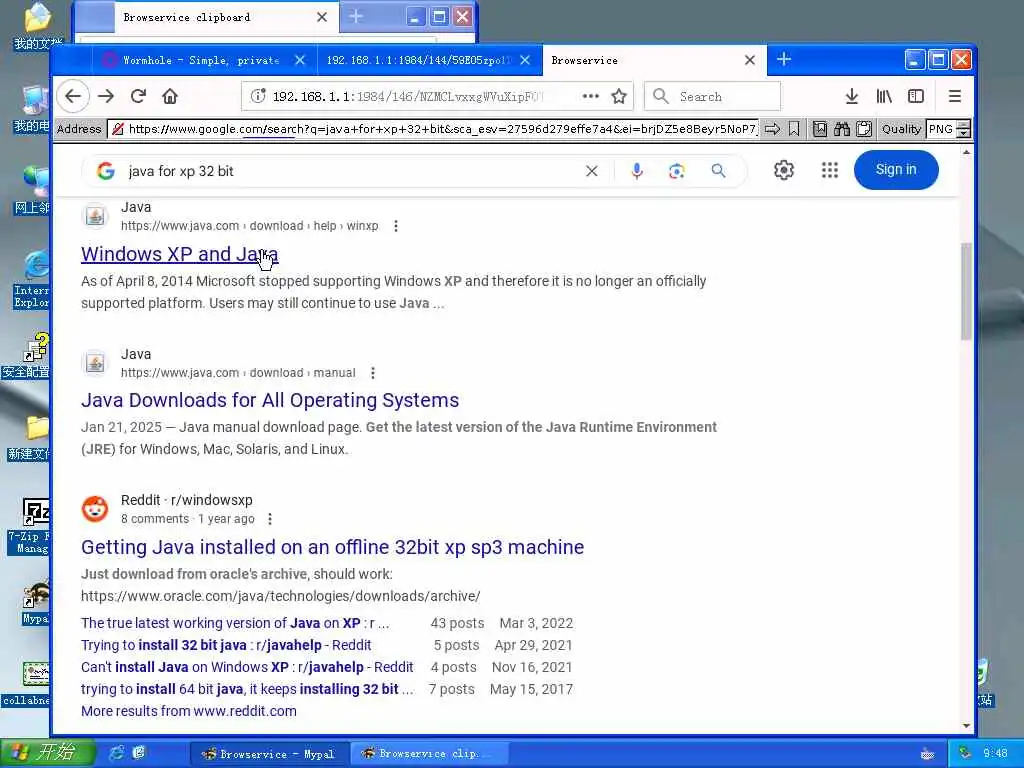Click More results from www.reddit.com
Image resolution: width=1024 pixels, height=768 pixels.
click(x=189, y=711)
